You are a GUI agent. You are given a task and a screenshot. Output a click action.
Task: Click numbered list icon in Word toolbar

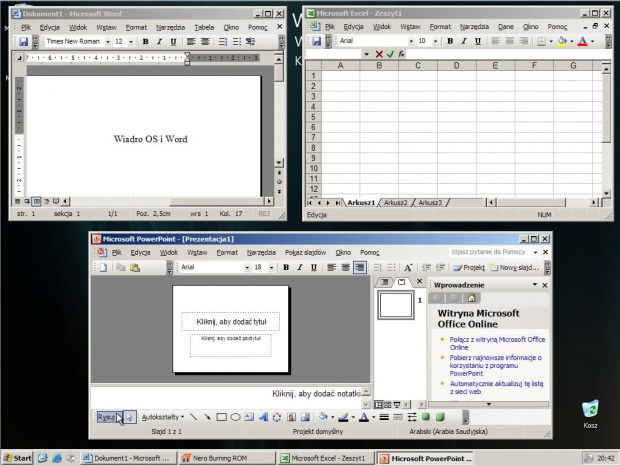(223, 42)
